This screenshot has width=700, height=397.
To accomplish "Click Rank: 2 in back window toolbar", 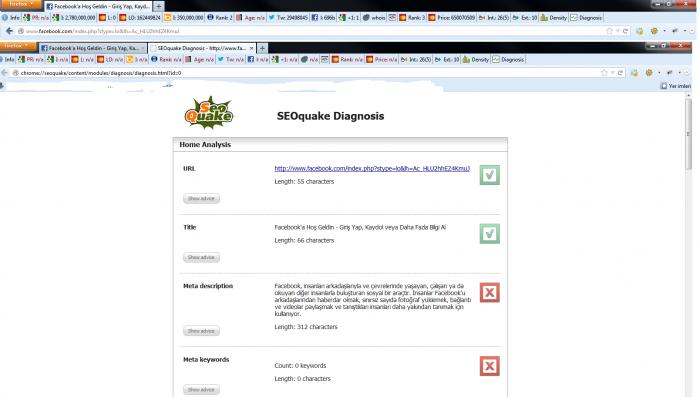I will [x=220, y=18].
